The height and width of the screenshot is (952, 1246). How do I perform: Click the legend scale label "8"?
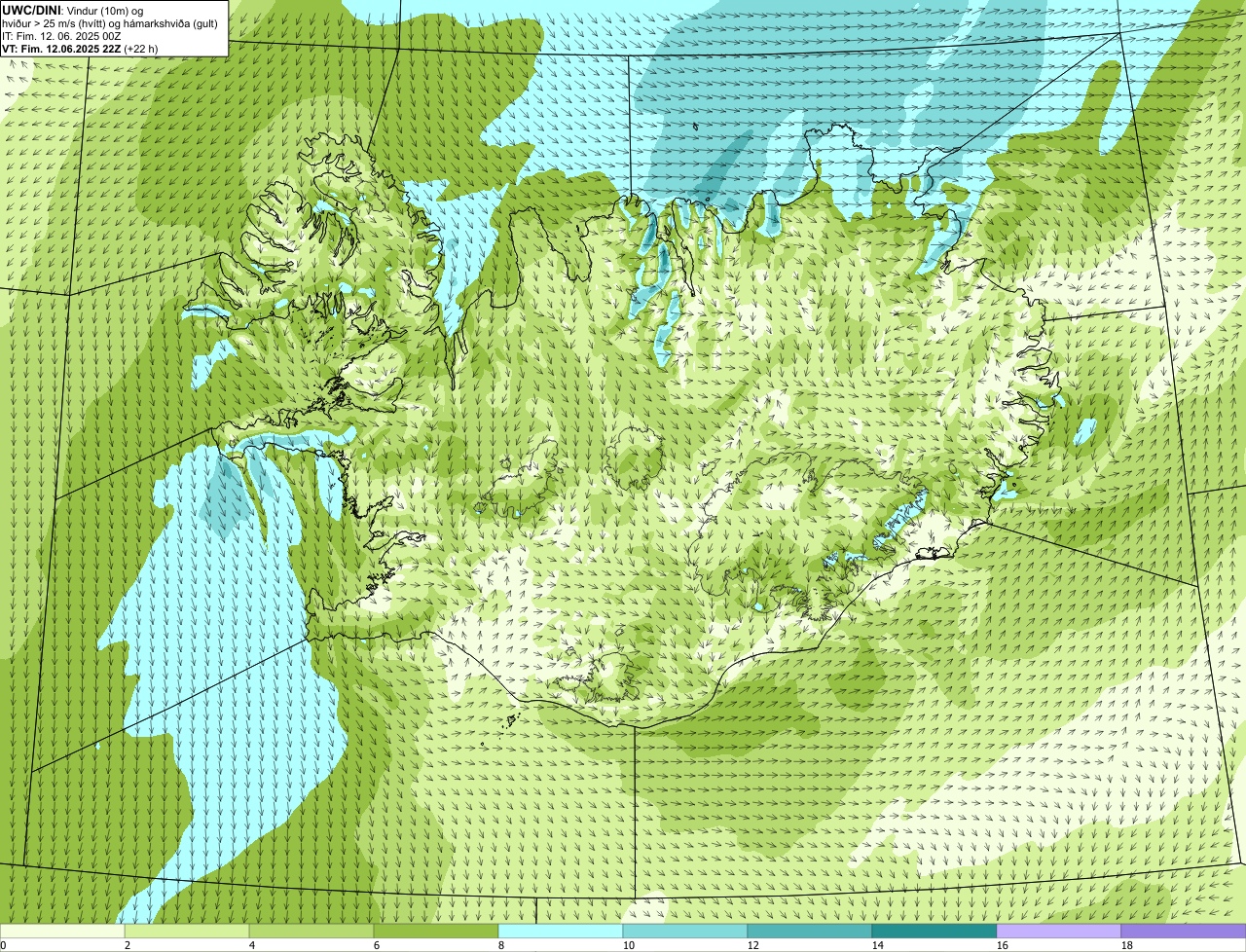click(x=501, y=945)
